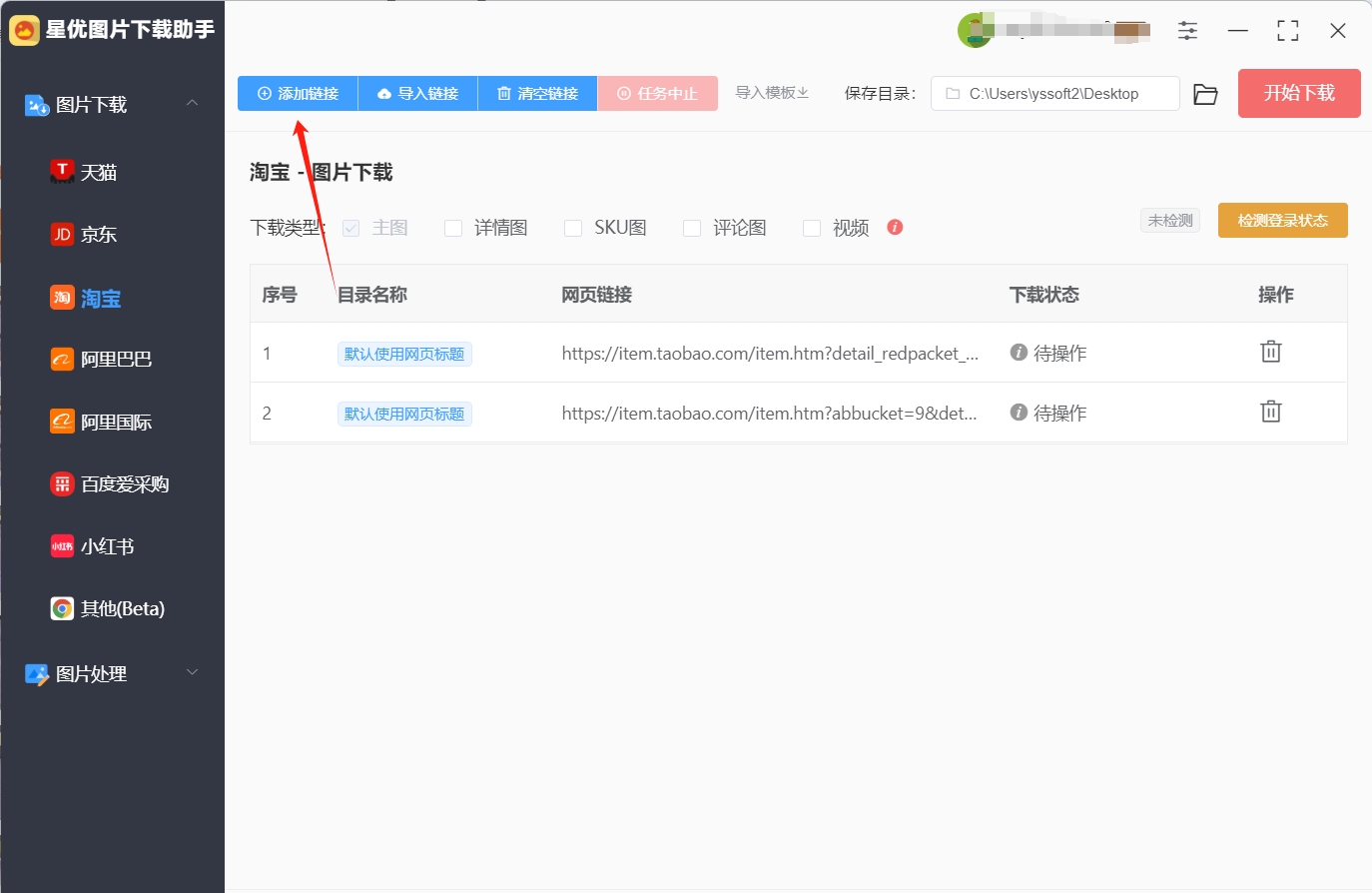This screenshot has height=893, width=1372.
Task: Download the 导入模板 template
Action: pyautogui.click(x=772, y=93)
